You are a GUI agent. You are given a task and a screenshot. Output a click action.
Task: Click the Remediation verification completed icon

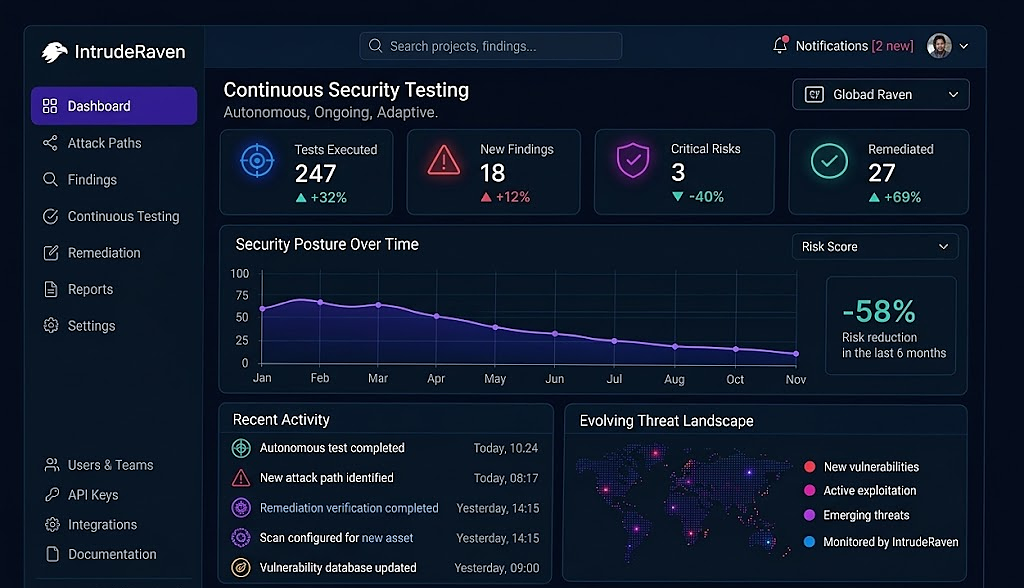click(x=241, y=508)
